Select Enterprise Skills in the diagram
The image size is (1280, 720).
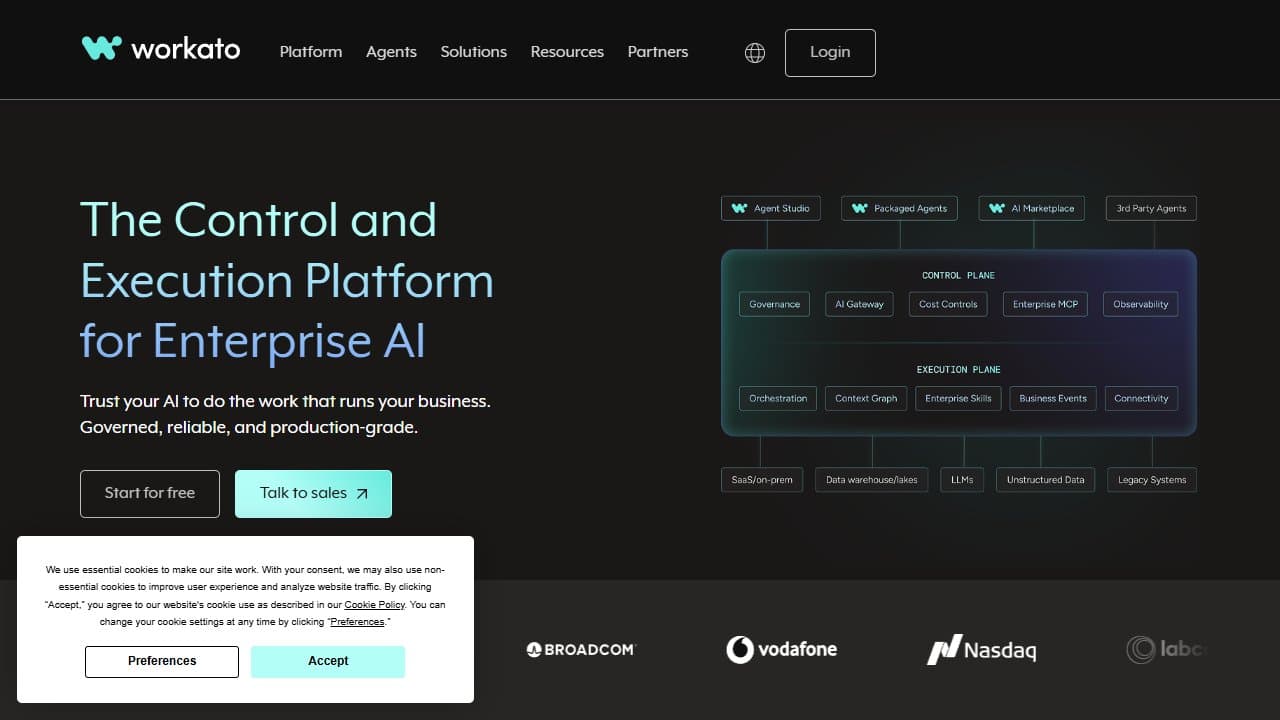[x=958, y=398]
